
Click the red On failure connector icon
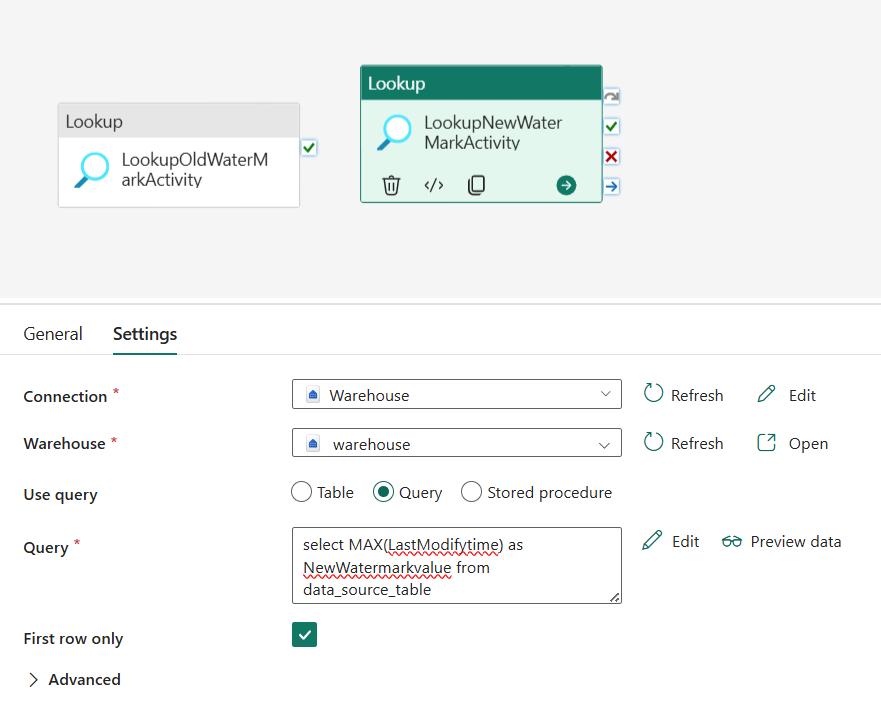[610, 156]
